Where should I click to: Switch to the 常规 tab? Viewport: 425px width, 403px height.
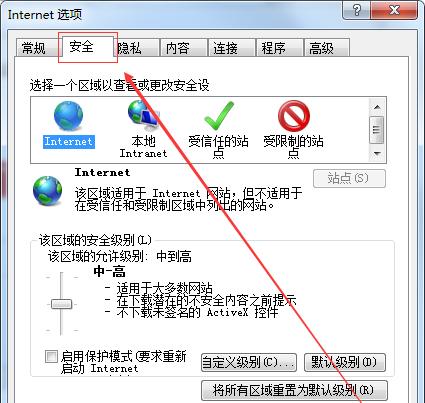[x=33, y=48]
